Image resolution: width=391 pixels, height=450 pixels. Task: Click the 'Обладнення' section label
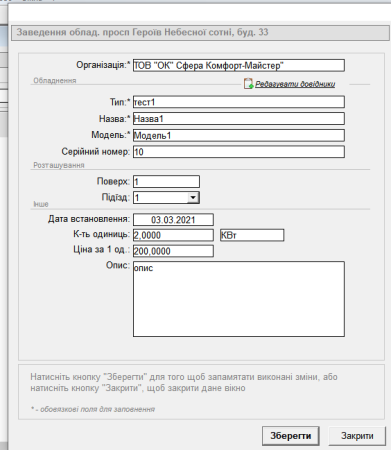pos(55,81)
